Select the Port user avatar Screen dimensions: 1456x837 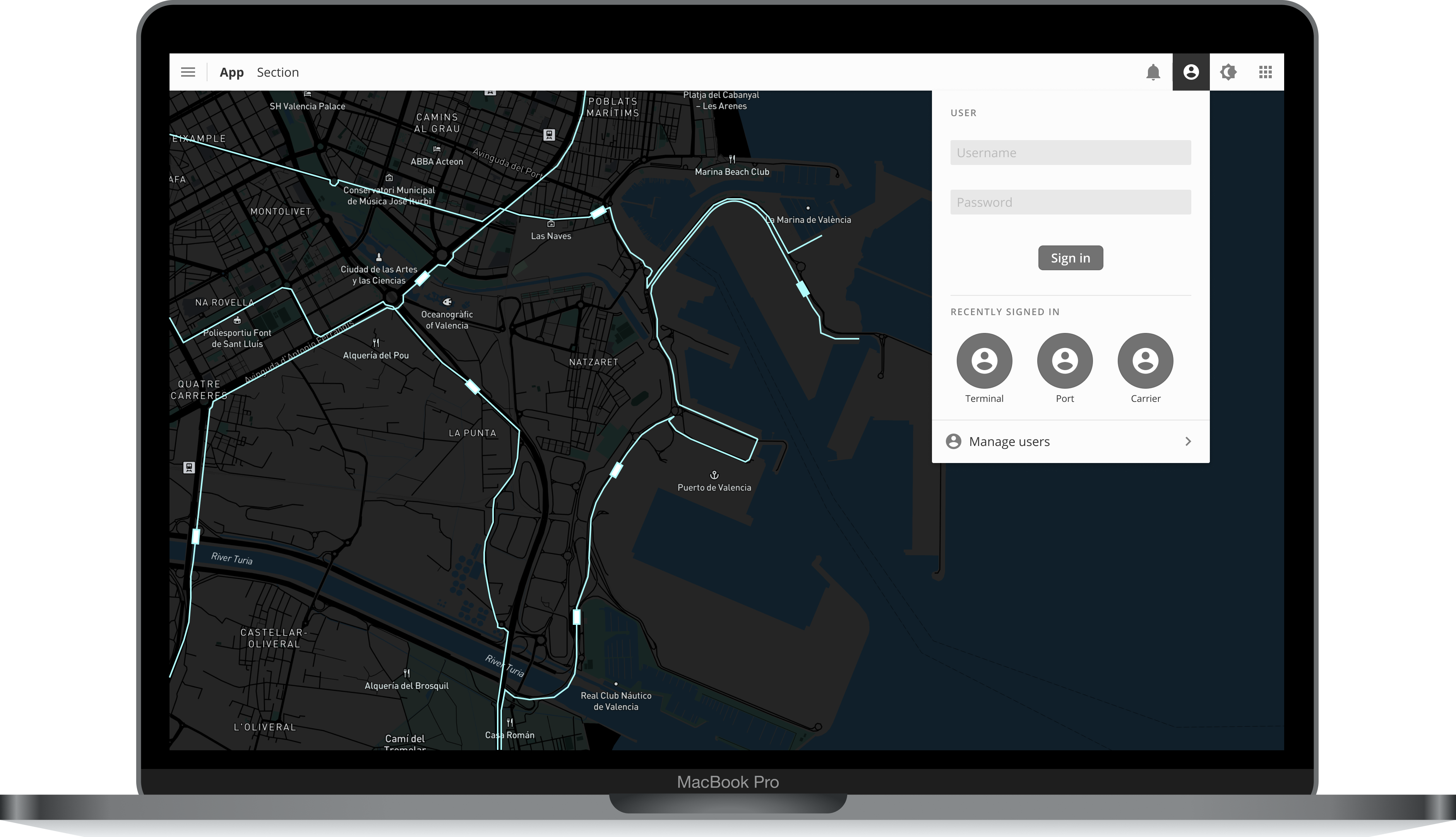tap(1064, 360)
